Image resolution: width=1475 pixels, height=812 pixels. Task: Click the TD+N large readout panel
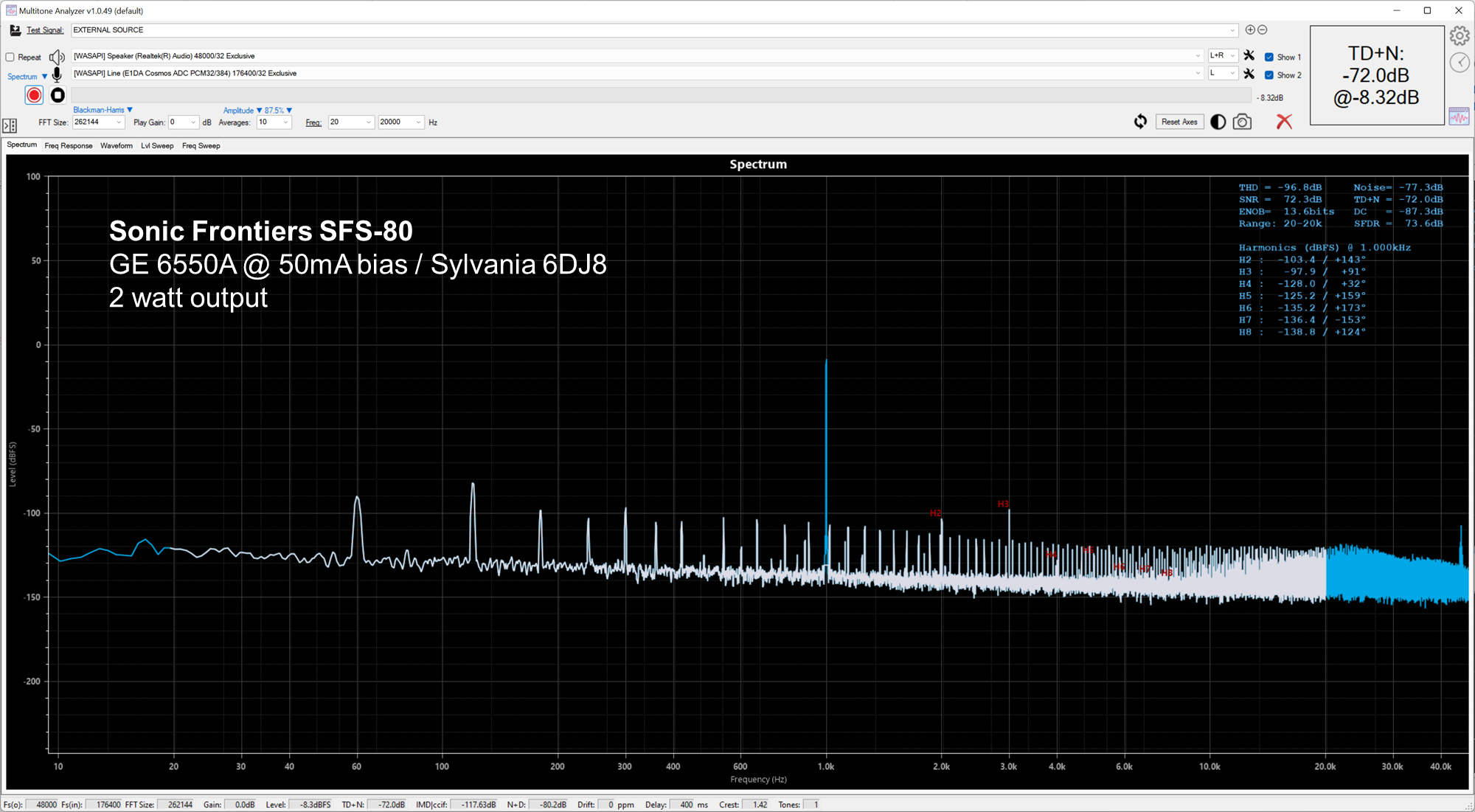[1377, 75]
